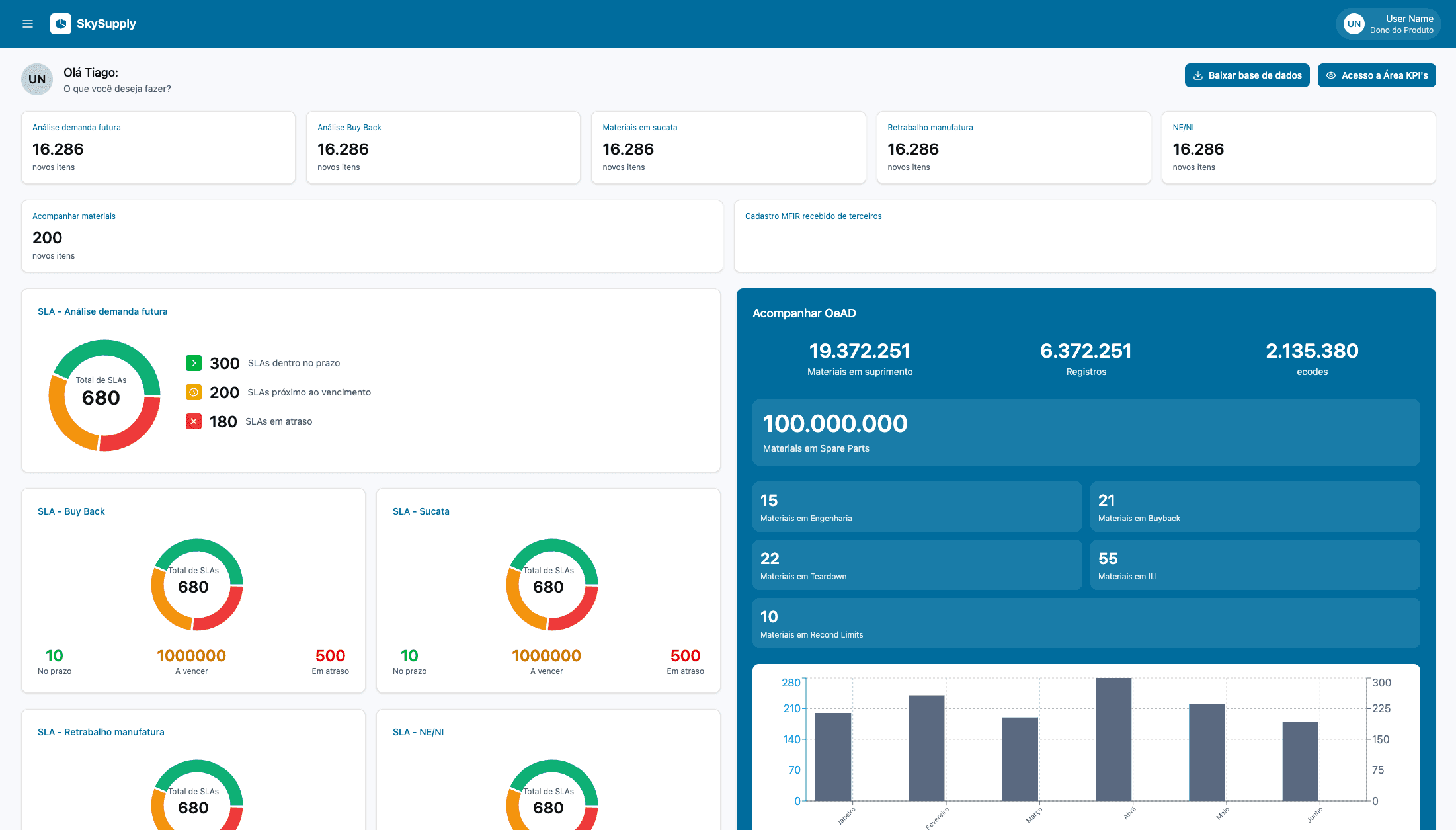1456x830 pixels.
Task: Select the NE/NI summary card
Action: tap(1298, 147)
